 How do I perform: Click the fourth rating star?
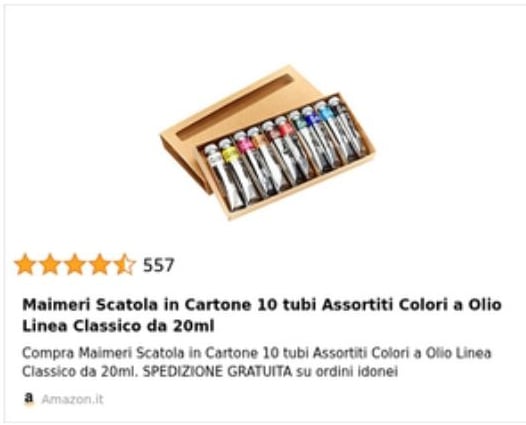click(100, 265)
